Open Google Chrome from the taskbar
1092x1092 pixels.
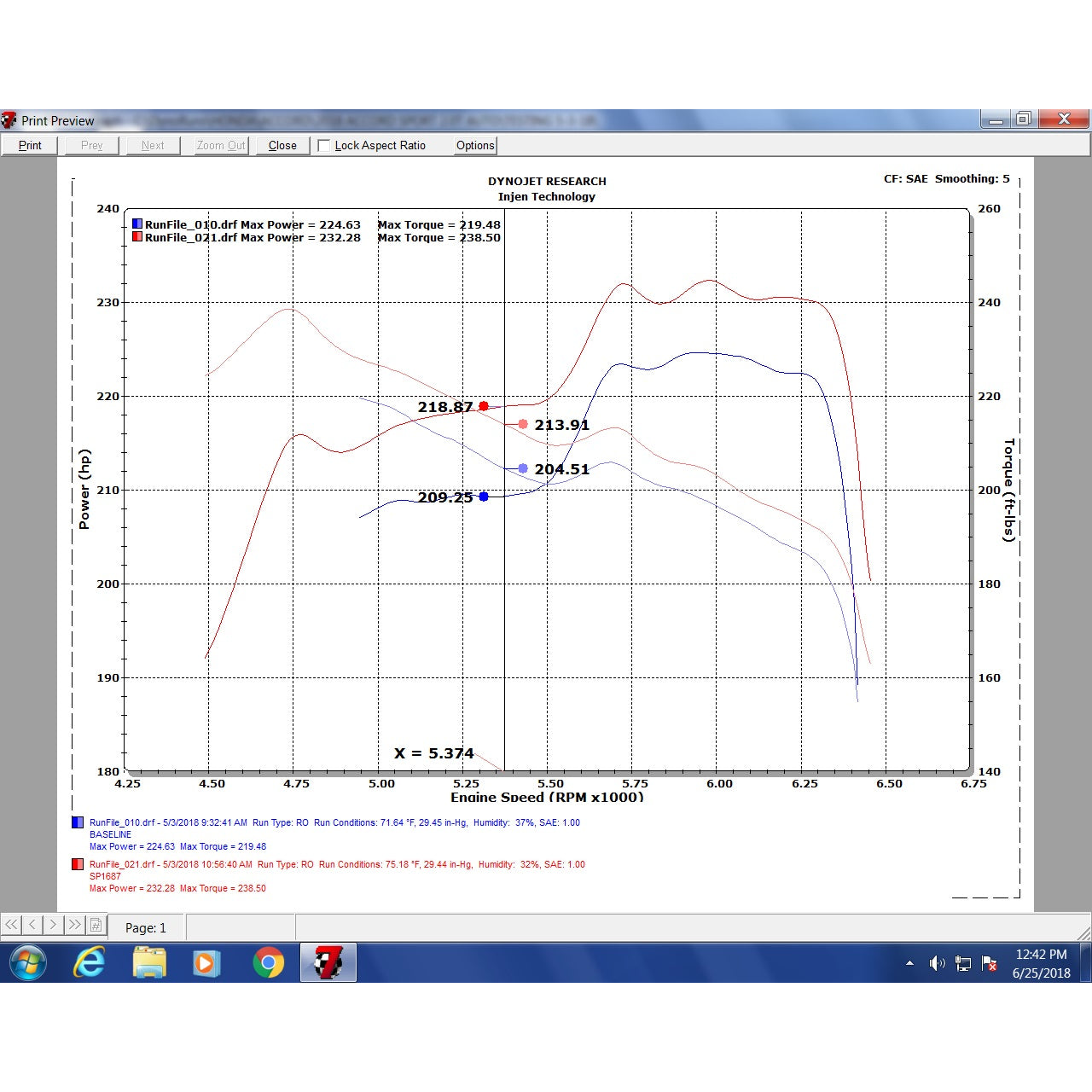click(x=268, y=963)
